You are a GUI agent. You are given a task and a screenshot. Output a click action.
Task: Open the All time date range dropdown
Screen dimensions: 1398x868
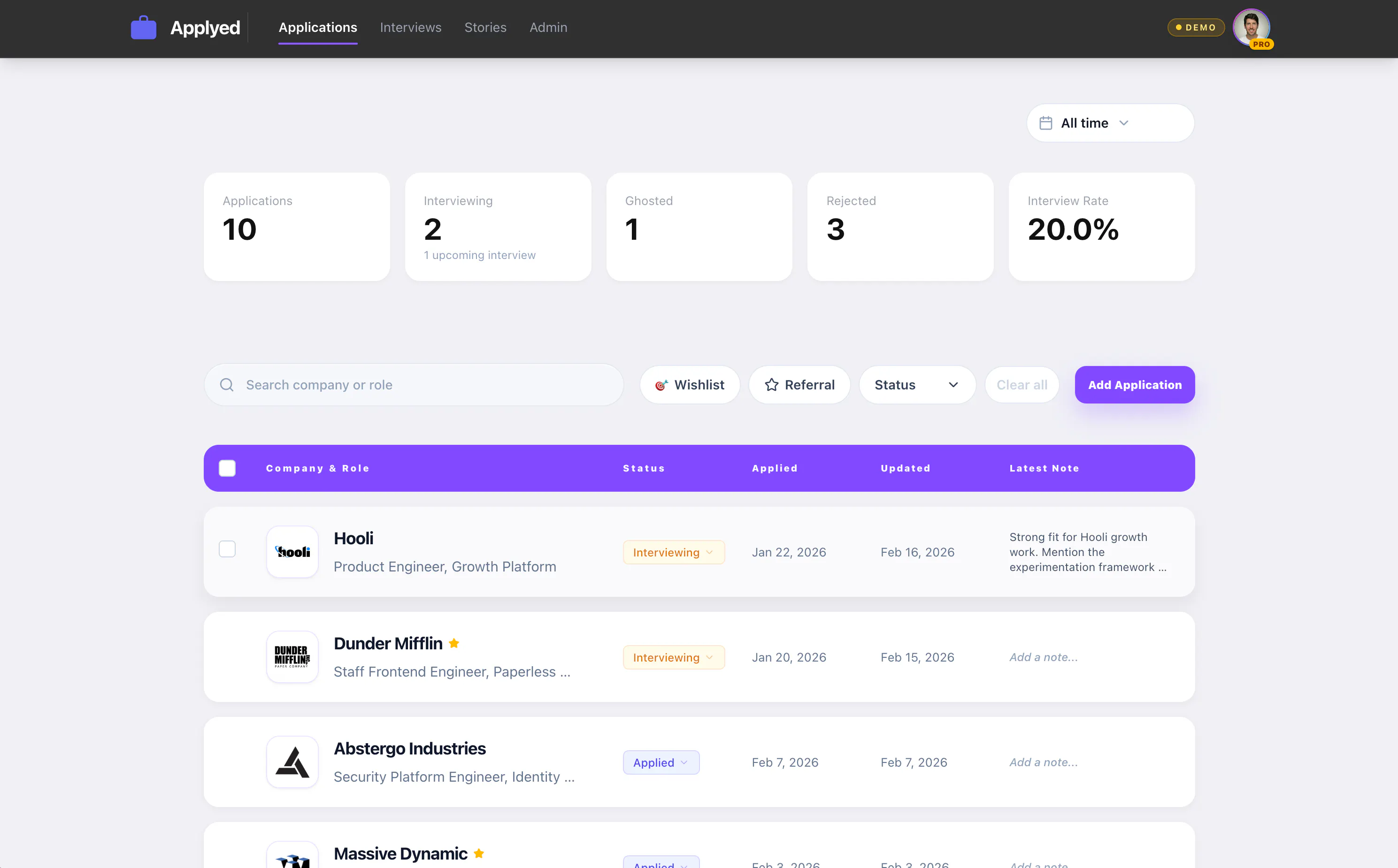[x=1110, y=123]
